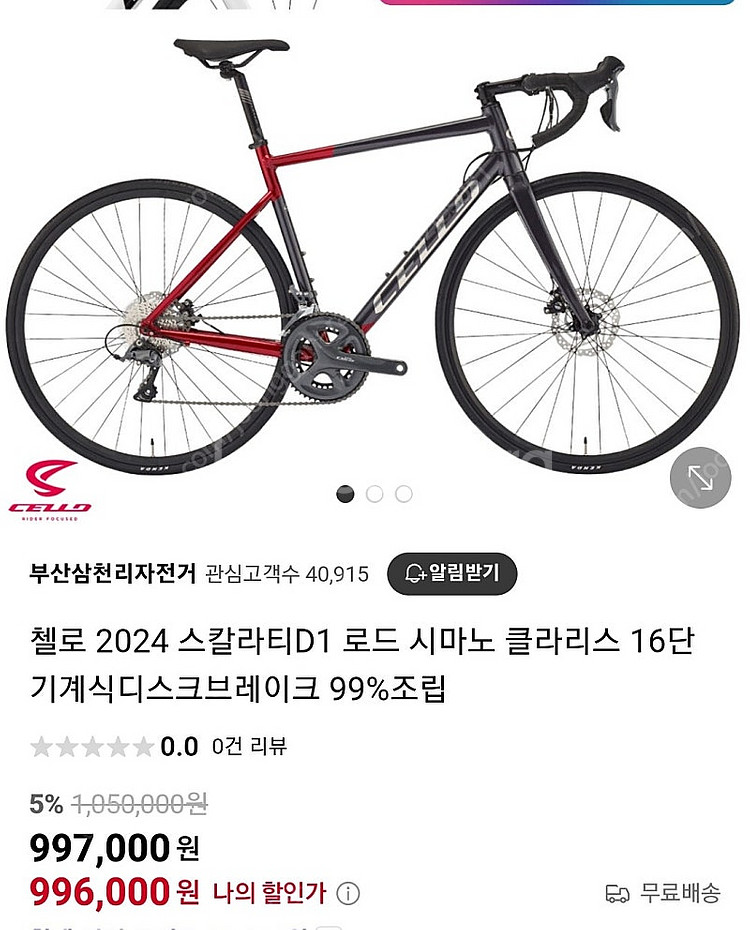Tap the Cello road bike product photo
The image size is (750, 930).
tap(374, 261)
